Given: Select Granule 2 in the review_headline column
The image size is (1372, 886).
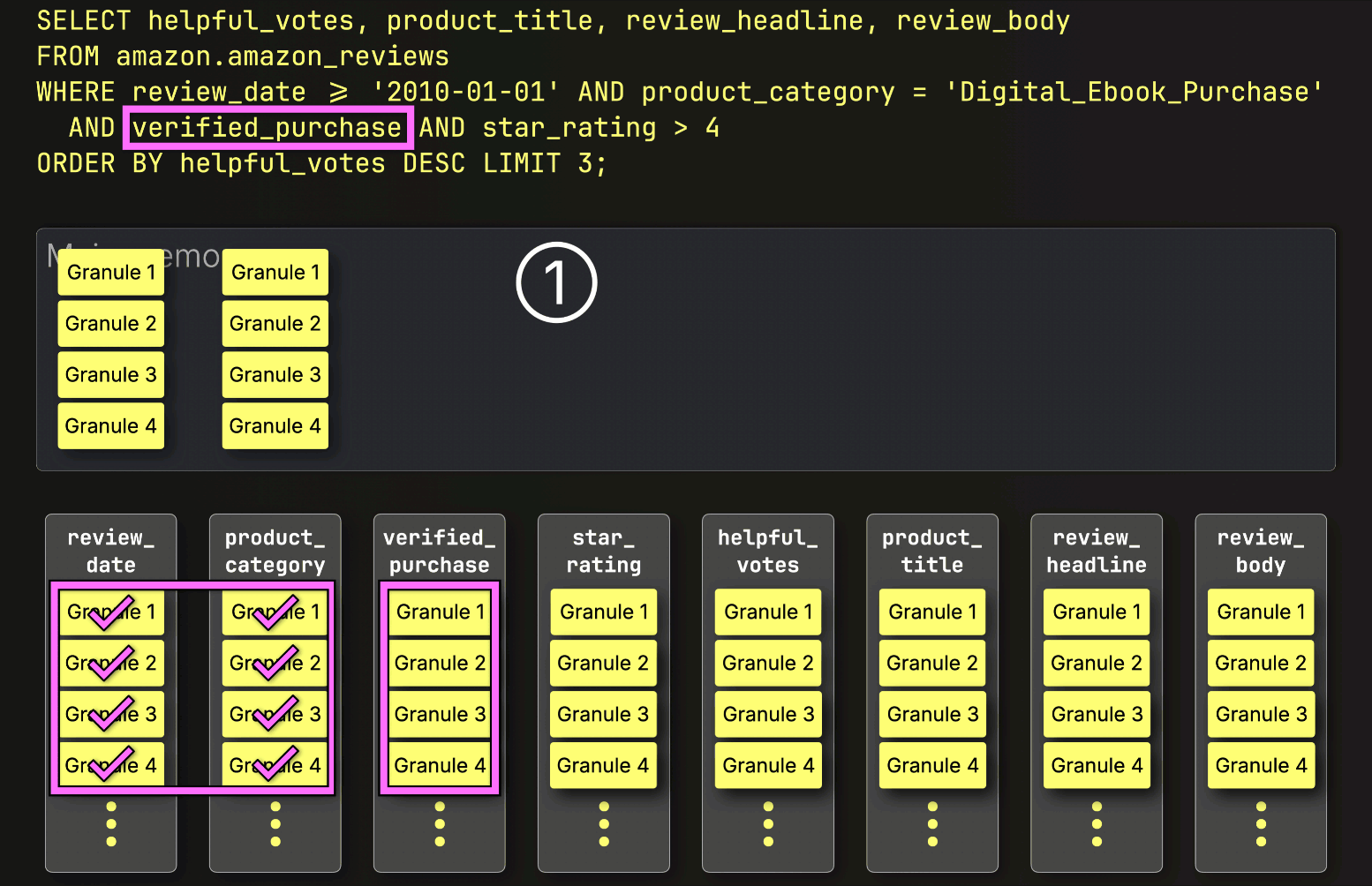Looking at the screenshot, I should click(1096, 664).
